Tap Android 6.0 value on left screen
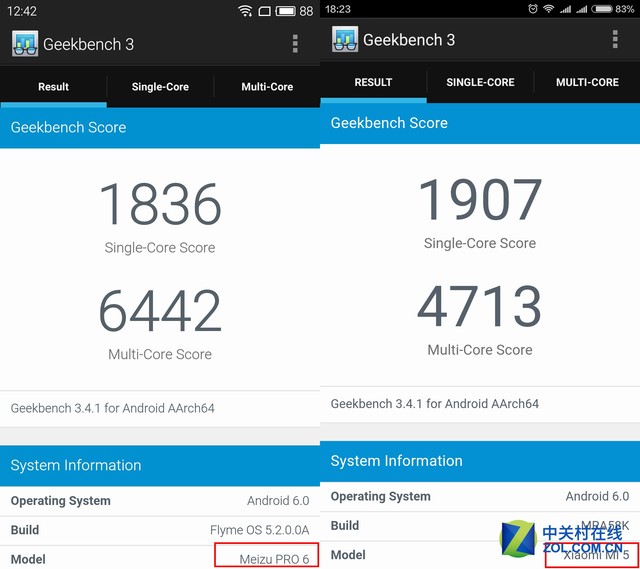640x569 pixels. tap(278, 501)
